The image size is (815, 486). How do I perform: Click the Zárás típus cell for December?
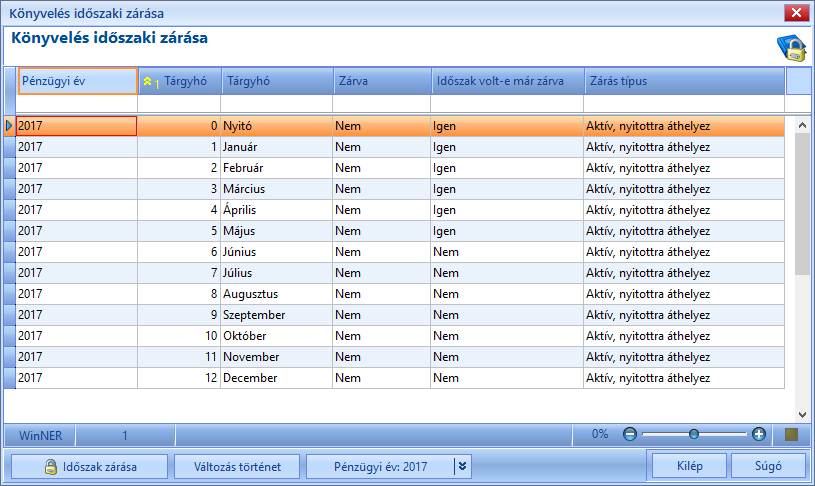click(684, 378)
